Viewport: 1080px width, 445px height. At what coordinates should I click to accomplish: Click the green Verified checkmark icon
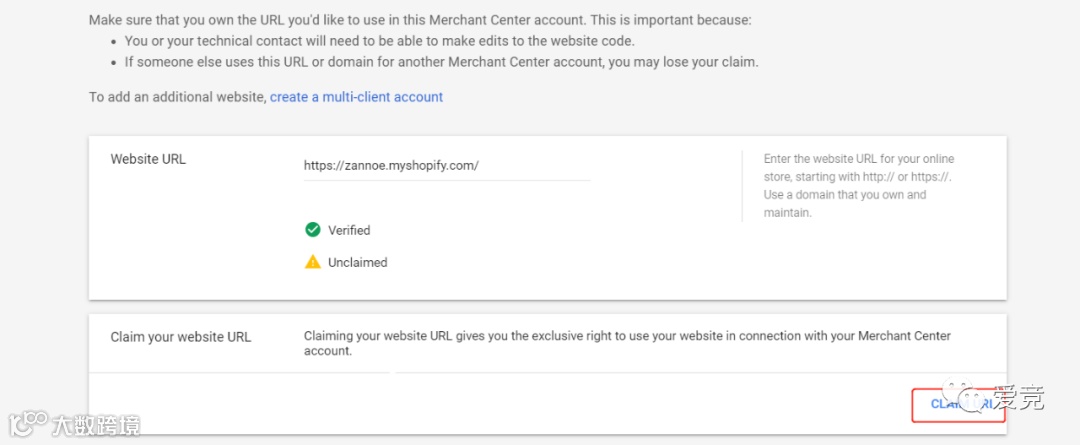(x=313, y=230)
